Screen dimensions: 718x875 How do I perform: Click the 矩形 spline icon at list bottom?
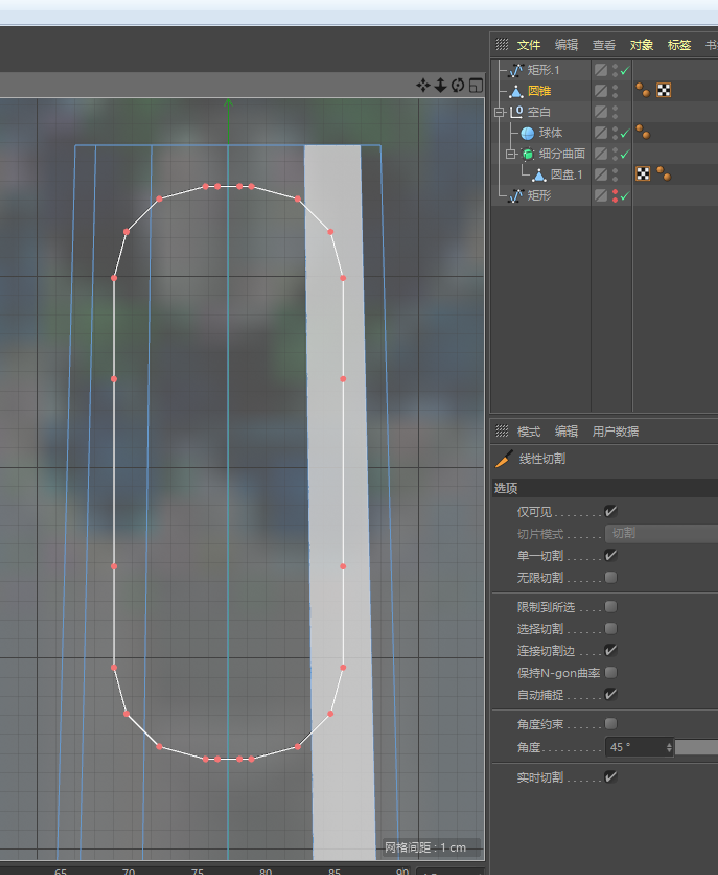(516, 196)
